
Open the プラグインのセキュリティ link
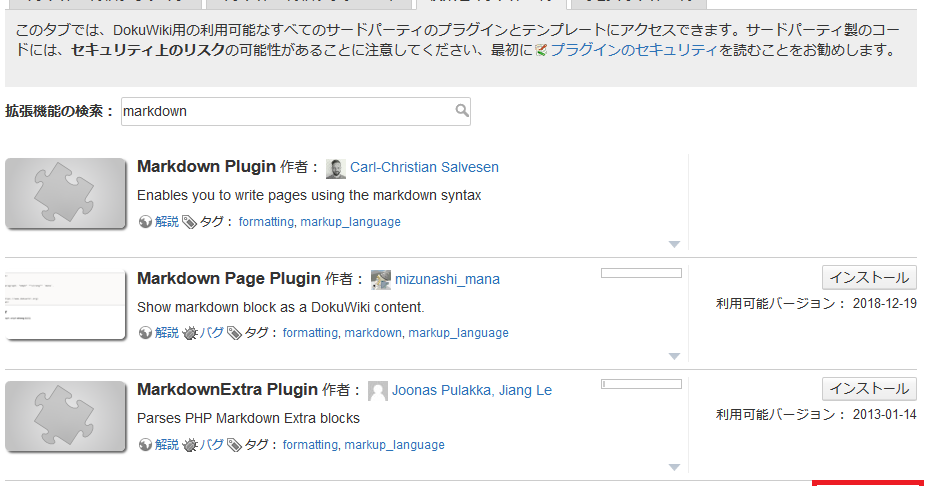pos(633,49)
